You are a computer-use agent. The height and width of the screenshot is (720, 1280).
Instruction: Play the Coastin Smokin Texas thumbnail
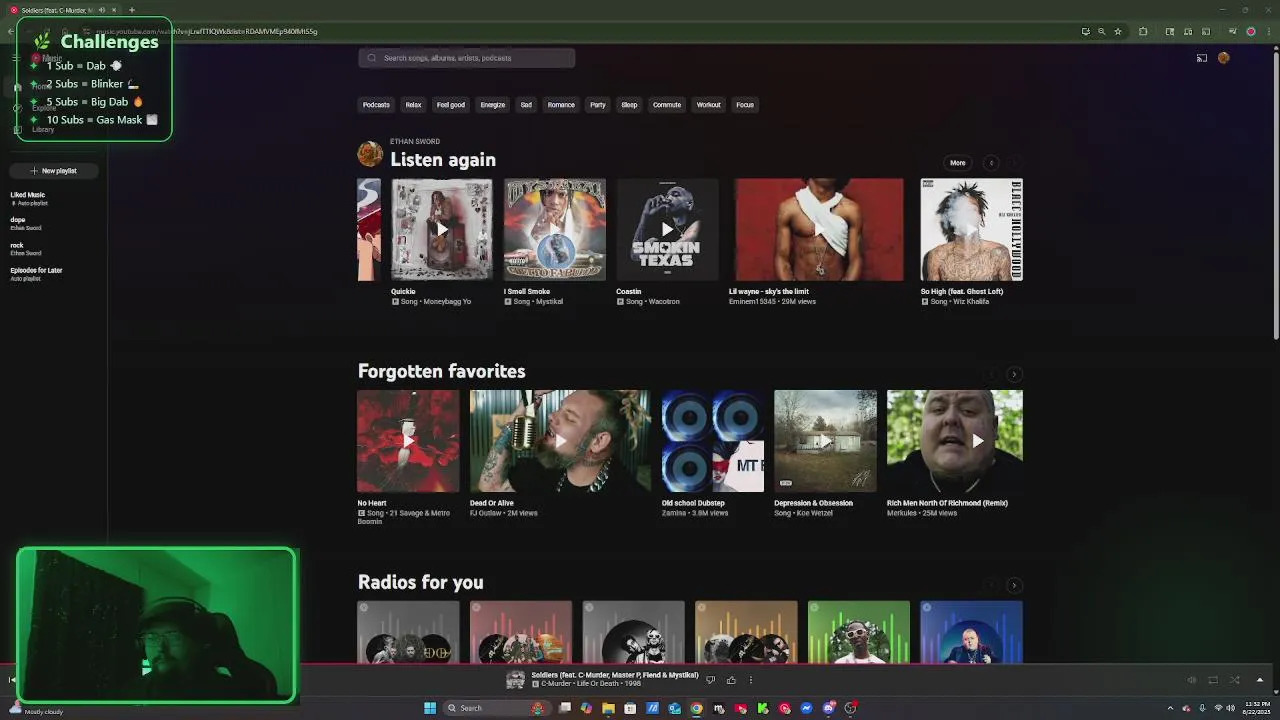667,230
